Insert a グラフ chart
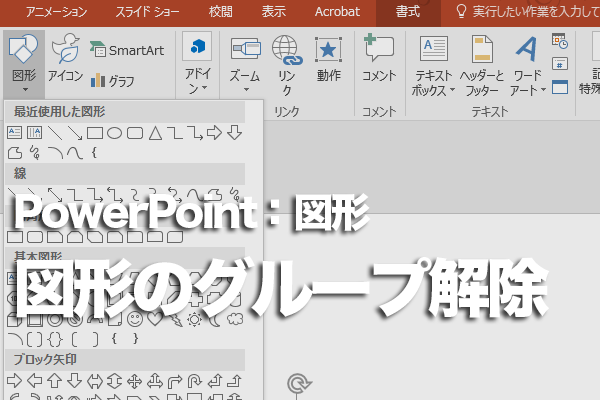The height and width of the screenshot is (400, 600). pyautogui.click(x=112, y=81)
